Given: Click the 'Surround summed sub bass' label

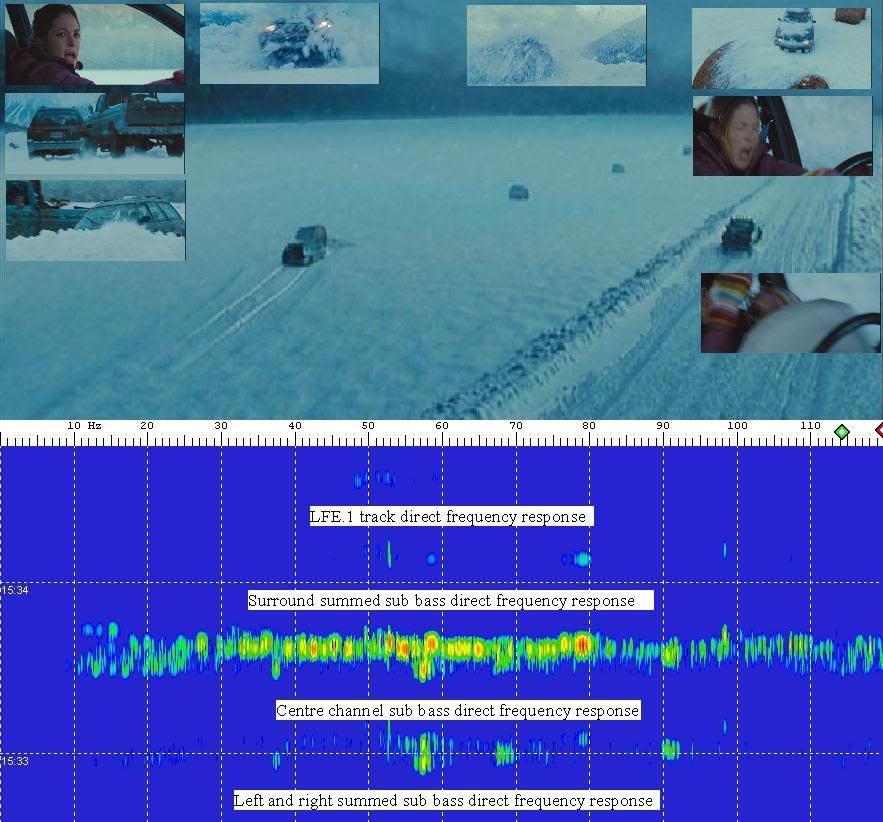Looking at the screenshot, I should coord(449,601).
